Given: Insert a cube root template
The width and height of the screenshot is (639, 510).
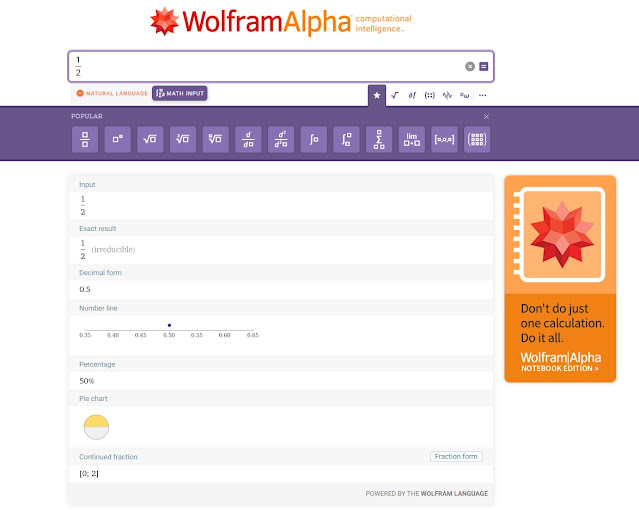Looking at the screenshot, I should tap(183, 139).
